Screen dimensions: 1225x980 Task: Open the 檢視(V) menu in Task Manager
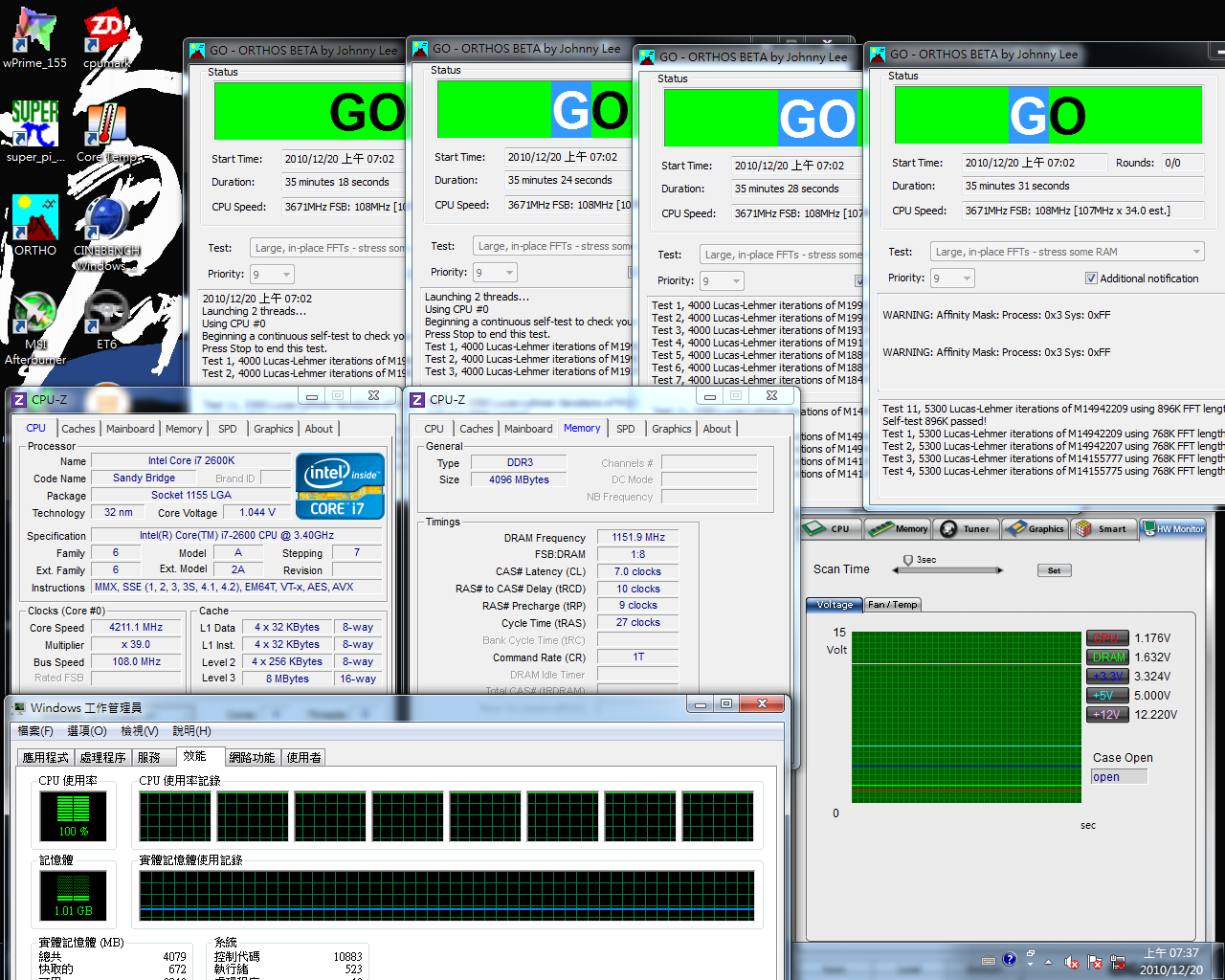[x=139, y=731]
